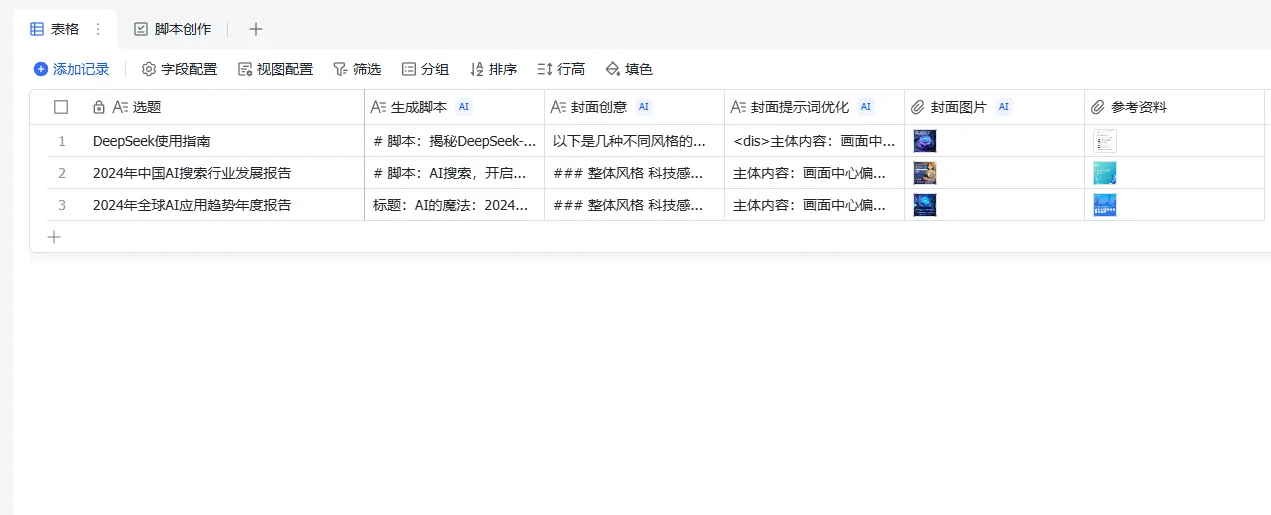Click 封面创意 cell in row 2
Viewport: 1271px width, 515px height.
(x=635, y=173)
